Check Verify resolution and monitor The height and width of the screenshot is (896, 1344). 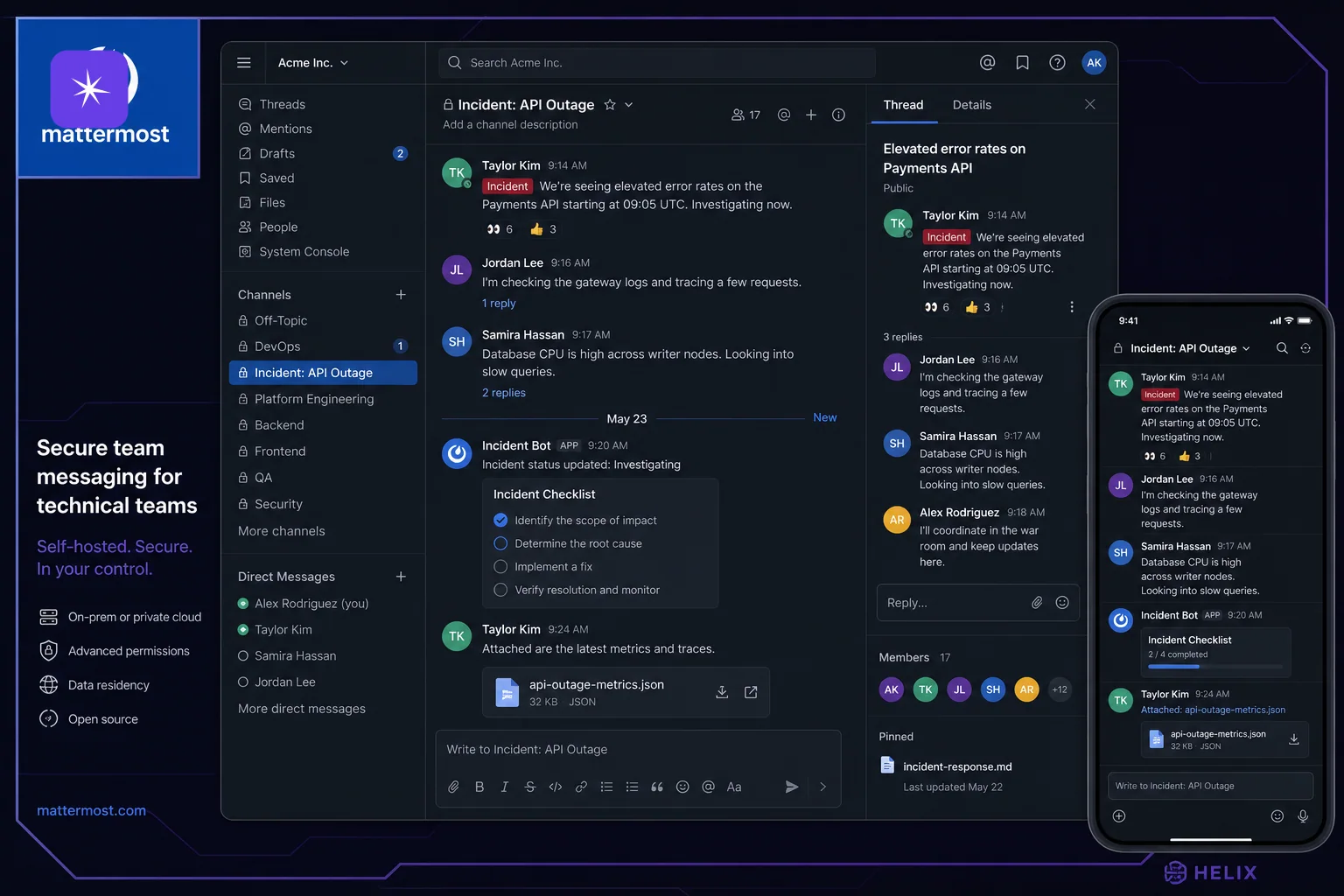[x=500, y=591]
